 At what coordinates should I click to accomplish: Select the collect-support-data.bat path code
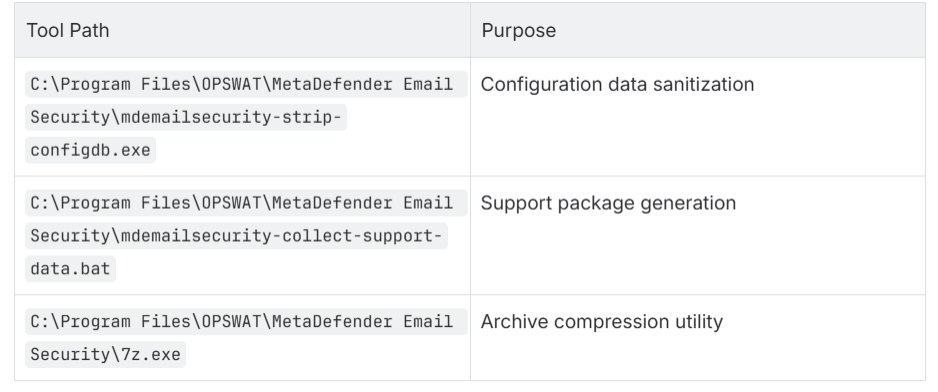(x=246, y=235)
